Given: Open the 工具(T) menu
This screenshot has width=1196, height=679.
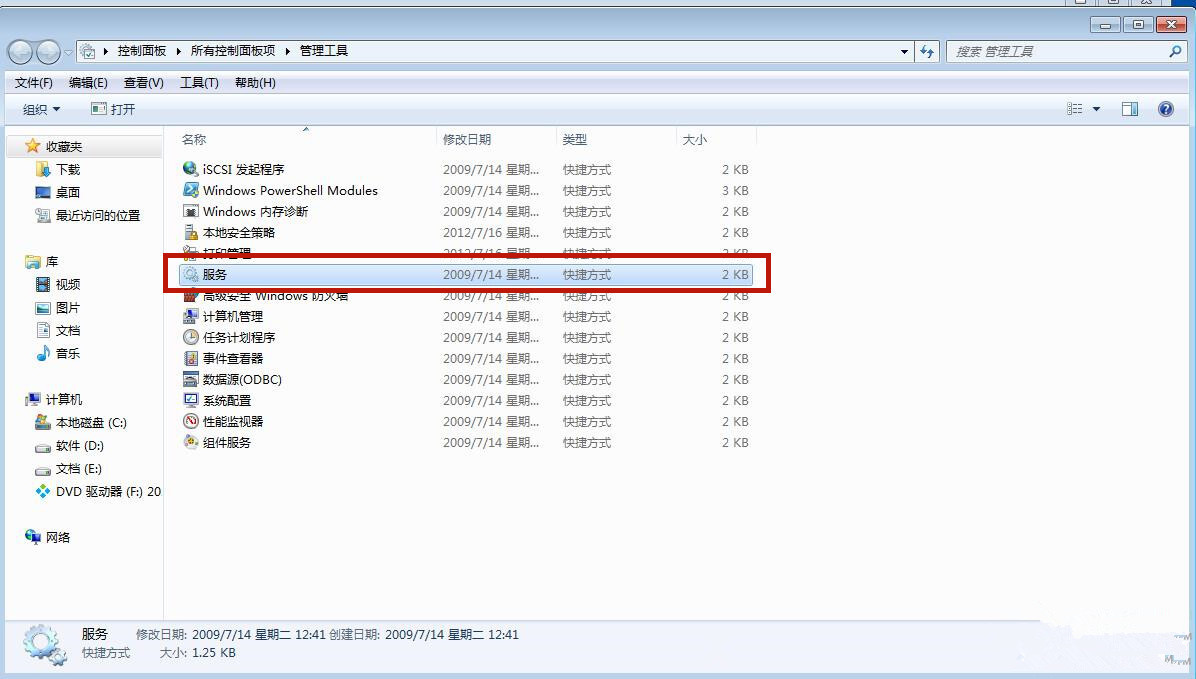Looking at the screenshot, I should [x=198, y=83].
